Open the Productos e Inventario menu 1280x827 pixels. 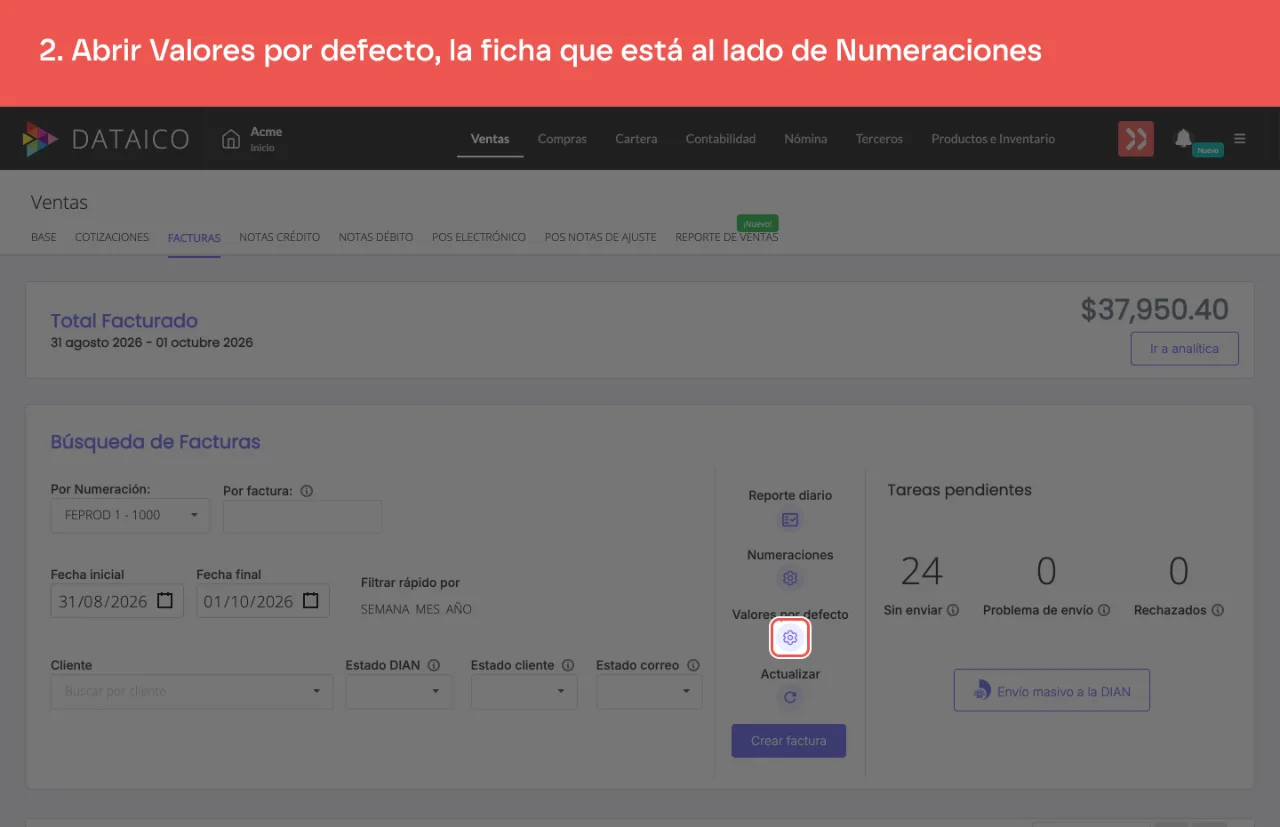click(993, 139)
